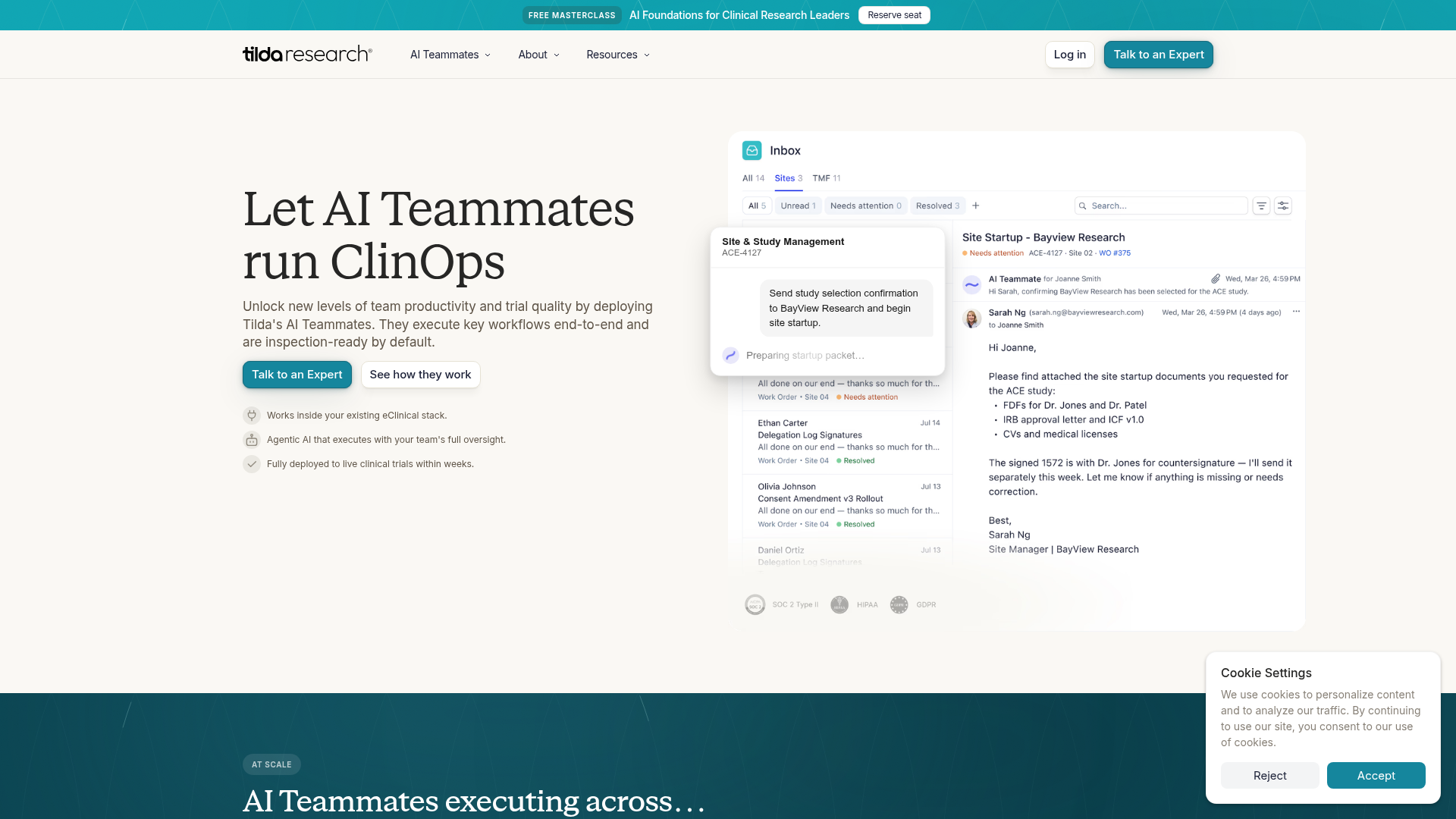Open Ethan Carter's Delegation Log Signatures message
Screen dimensions: 1456x819
point(849,442)
